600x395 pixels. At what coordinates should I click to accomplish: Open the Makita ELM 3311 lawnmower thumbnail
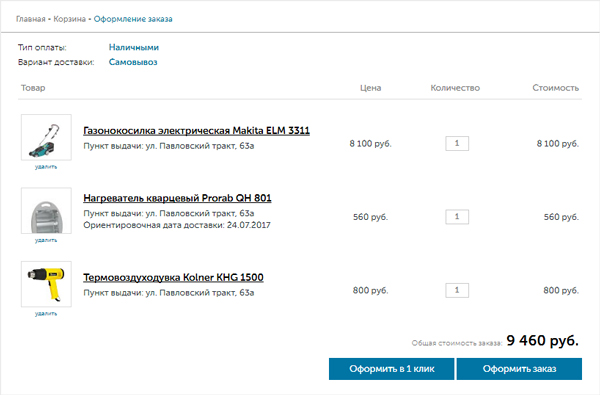pos(46,137)
